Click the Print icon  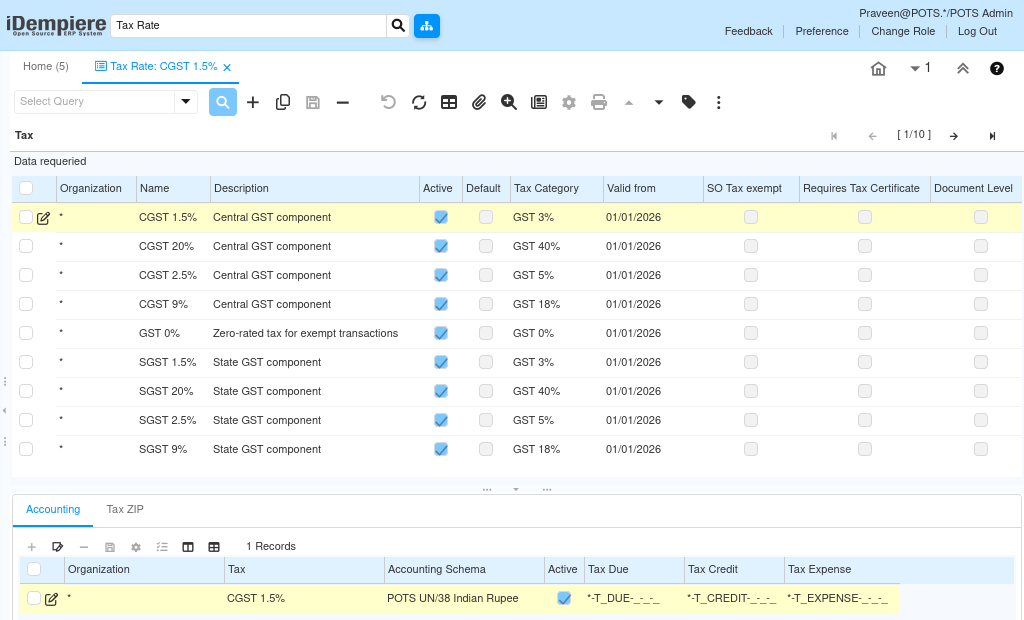[x=599, y=102]
